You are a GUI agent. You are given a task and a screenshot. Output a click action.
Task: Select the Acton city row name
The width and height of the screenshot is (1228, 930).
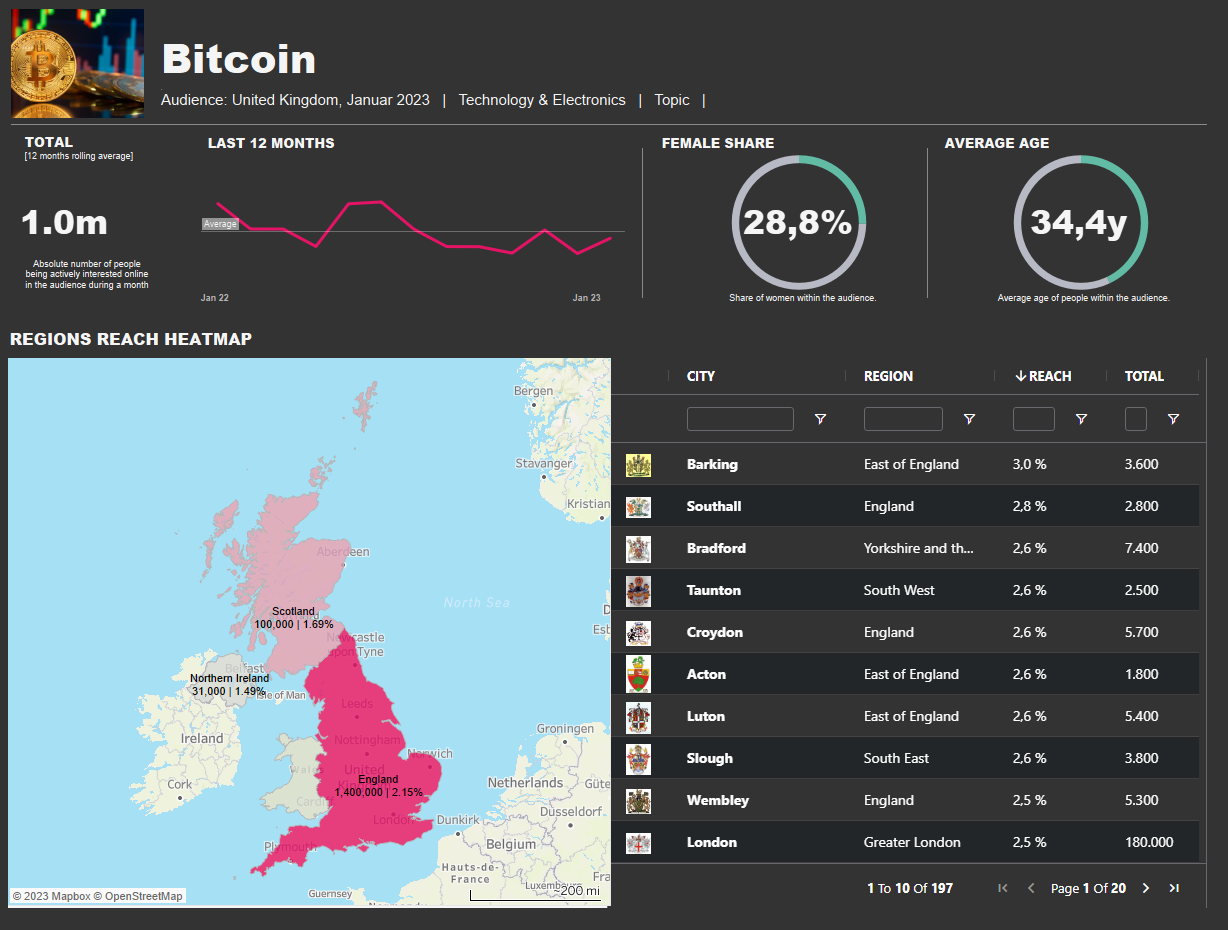click(x=706, y=674)
